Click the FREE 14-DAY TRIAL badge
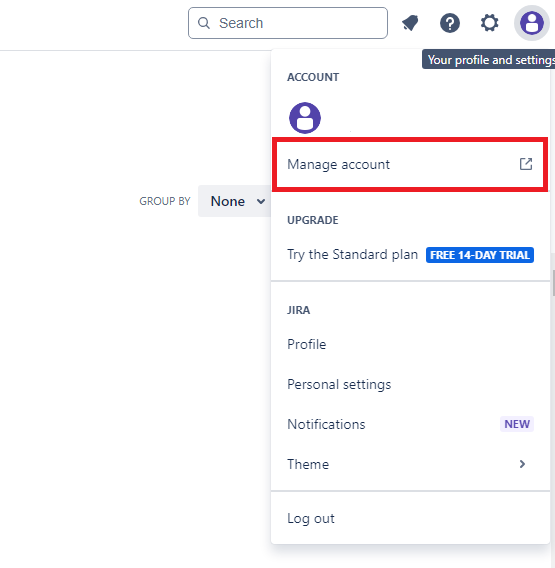This screenshot has height=568, width=555. (x=480, y=255)
